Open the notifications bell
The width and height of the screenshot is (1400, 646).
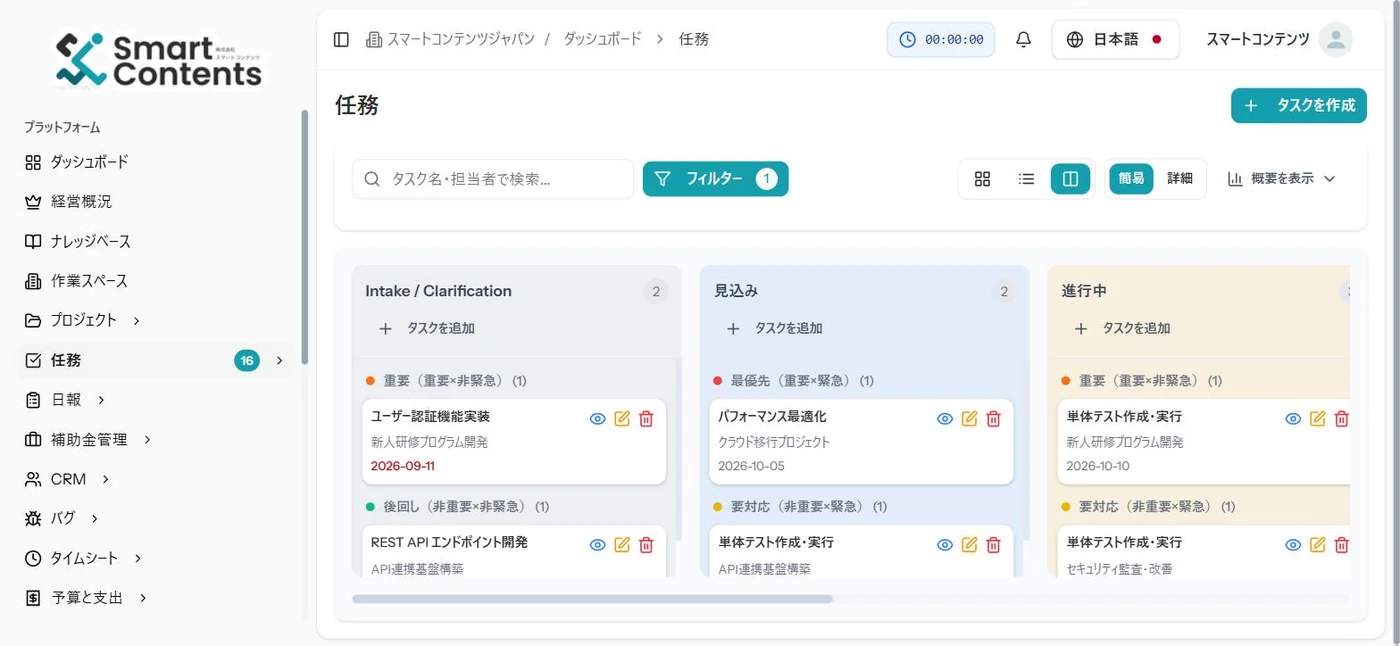pyautogui.click(x=1023, y=40)
